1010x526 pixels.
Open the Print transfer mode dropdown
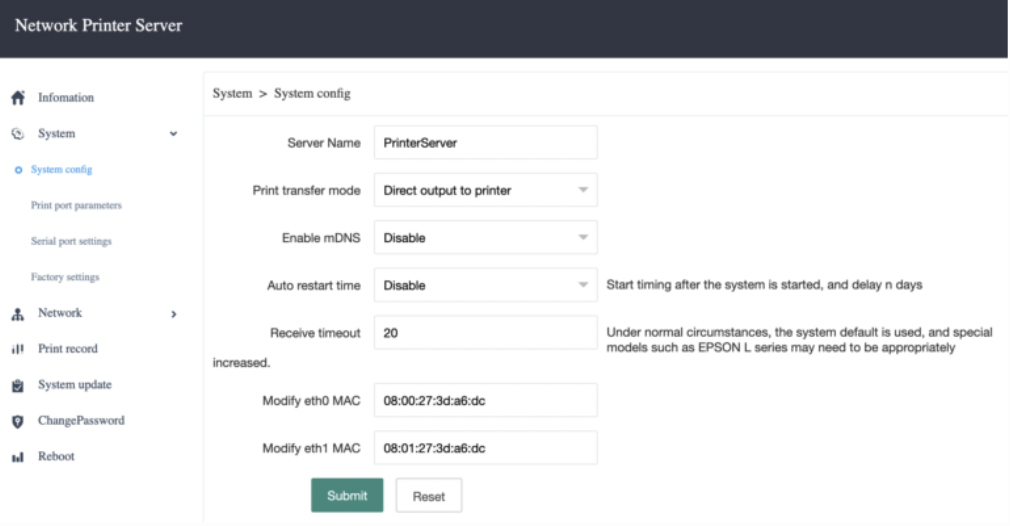(485, 190)
